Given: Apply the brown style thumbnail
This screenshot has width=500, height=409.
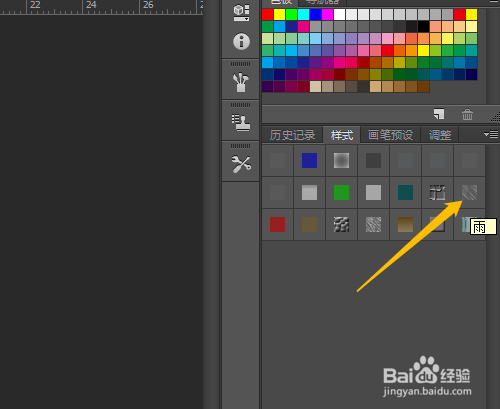Looking at the screenshot, I should click(309, 224).
